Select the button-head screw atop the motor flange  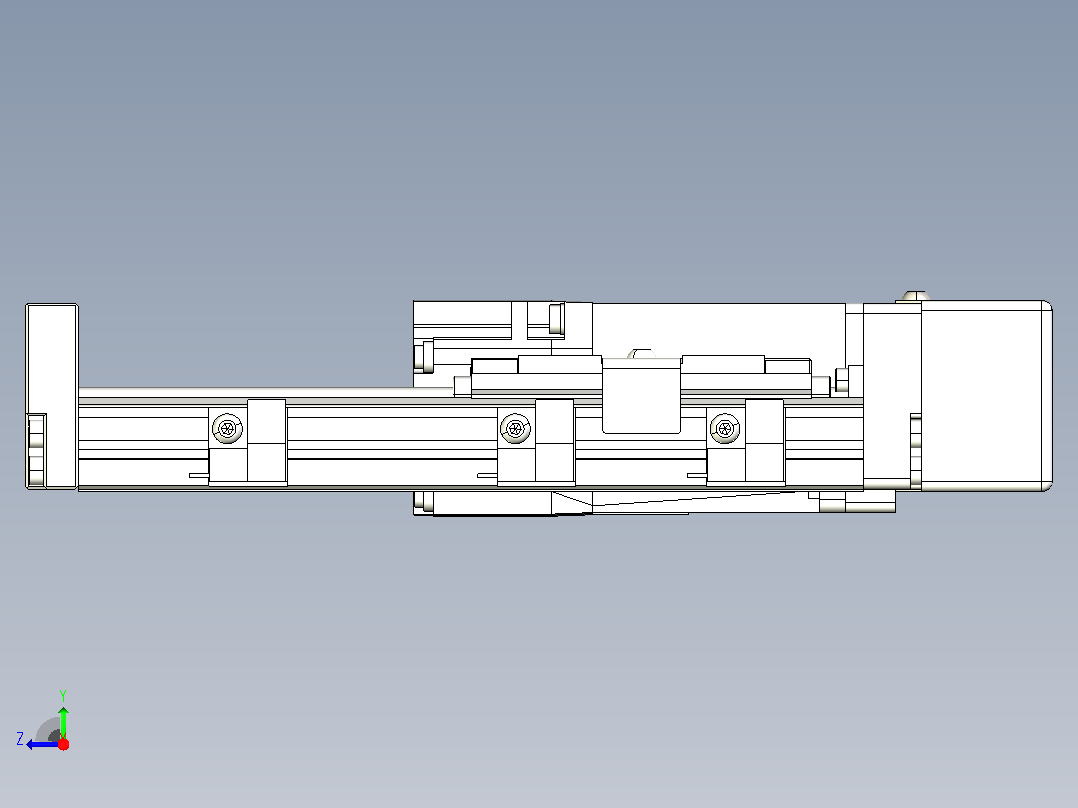[914, 296]
